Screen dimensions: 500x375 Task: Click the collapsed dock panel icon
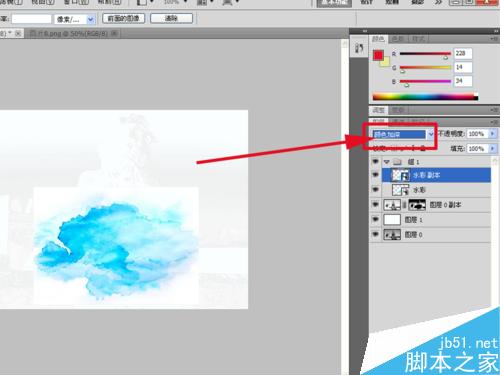tap(359, 49)
